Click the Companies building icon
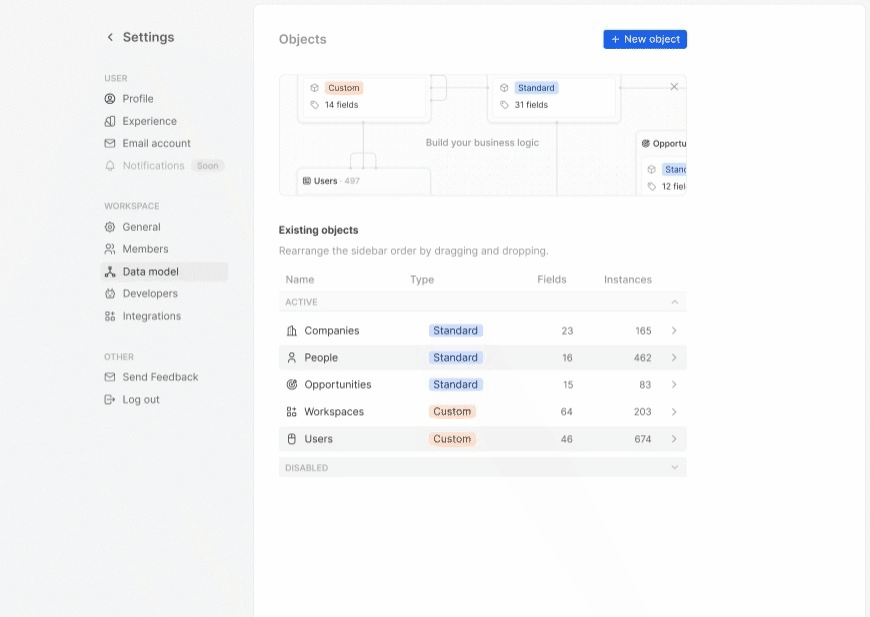The height and width of the screenshot is (617, 870). tap(292, 331)
